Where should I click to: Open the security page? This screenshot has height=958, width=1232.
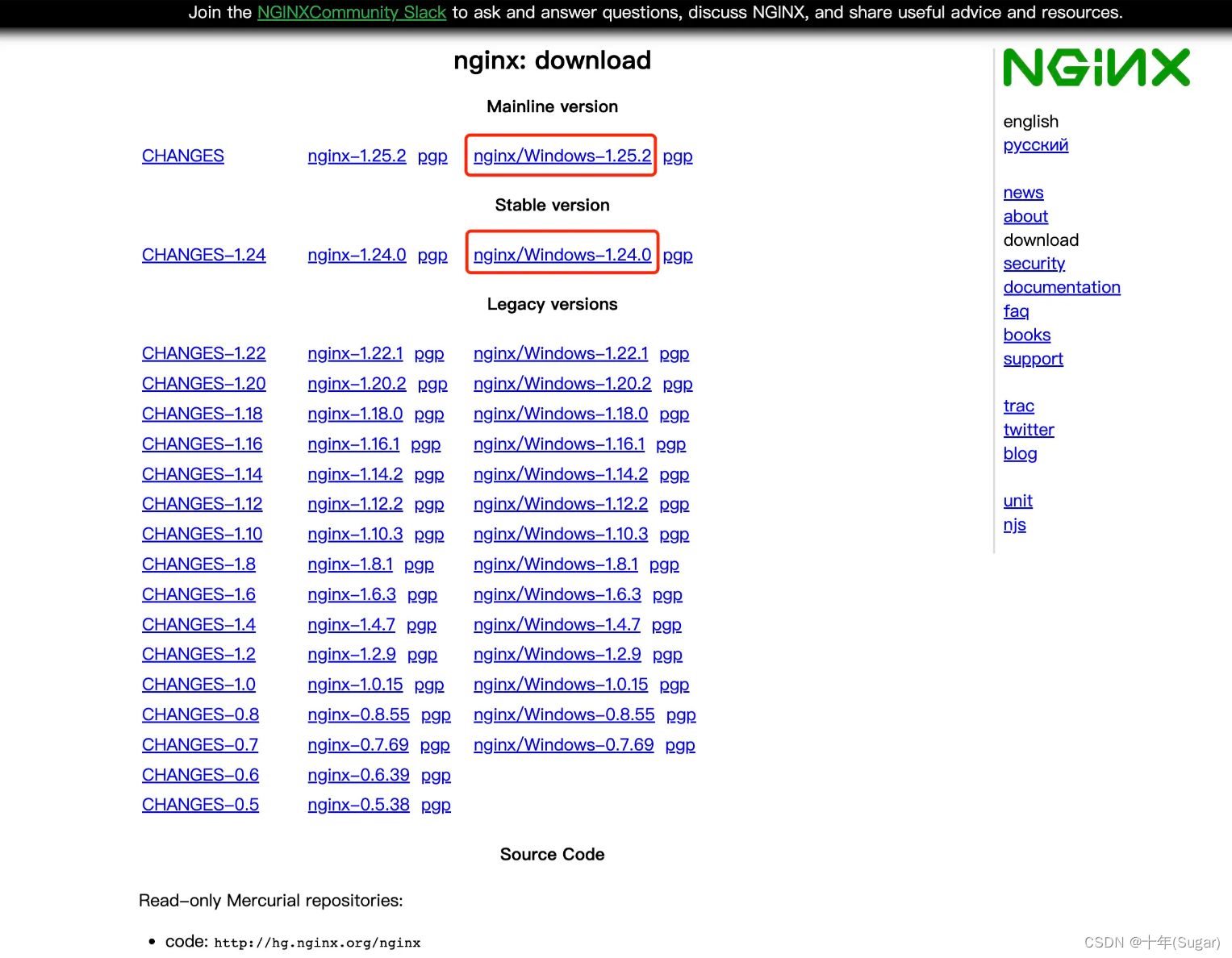1034,264
